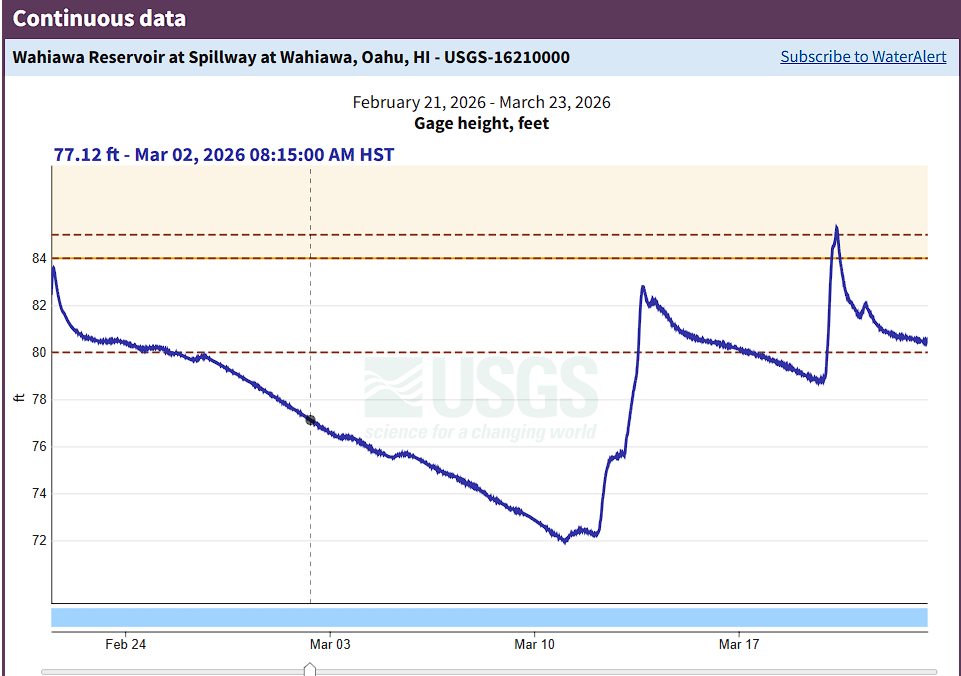Screen dimensions: 961x676
Task: Click the Gage height, feet chart title
Action: (481, 124)
